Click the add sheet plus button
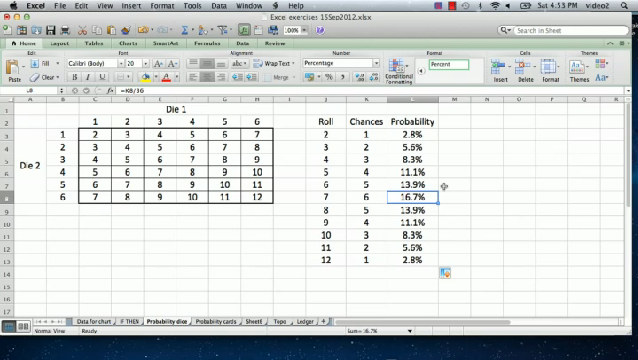Image resolution: width=638 pixels, height=360 pixels. [323, 321]
